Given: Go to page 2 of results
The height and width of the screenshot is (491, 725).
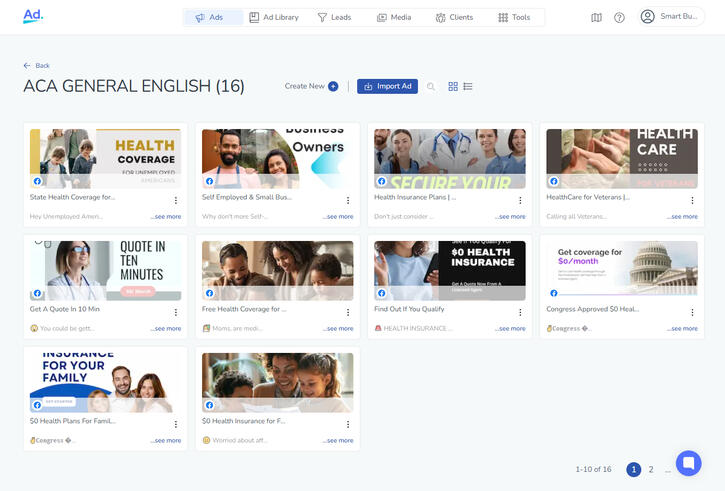Looking at the screenshot, I should pos(651,469).
